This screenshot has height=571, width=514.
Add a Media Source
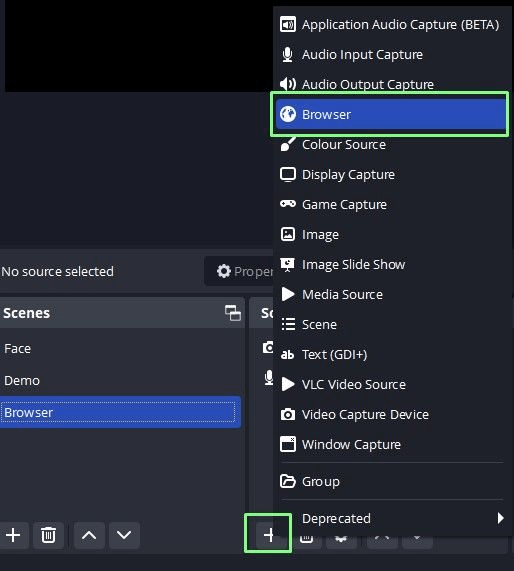(391, 294)
